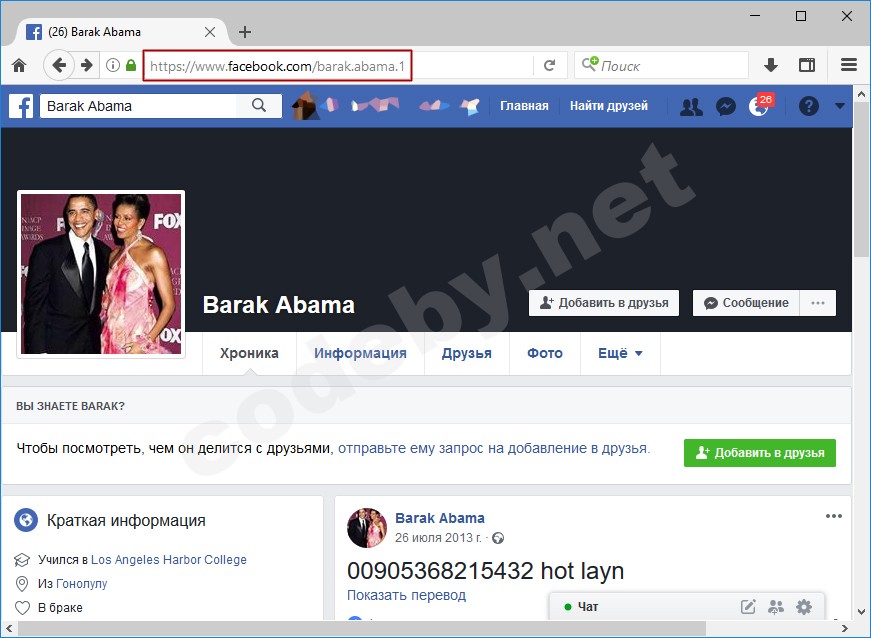Reload the page with the refresh icon
The height and width of the screenshot is (638, 871).
click(549, 66)
